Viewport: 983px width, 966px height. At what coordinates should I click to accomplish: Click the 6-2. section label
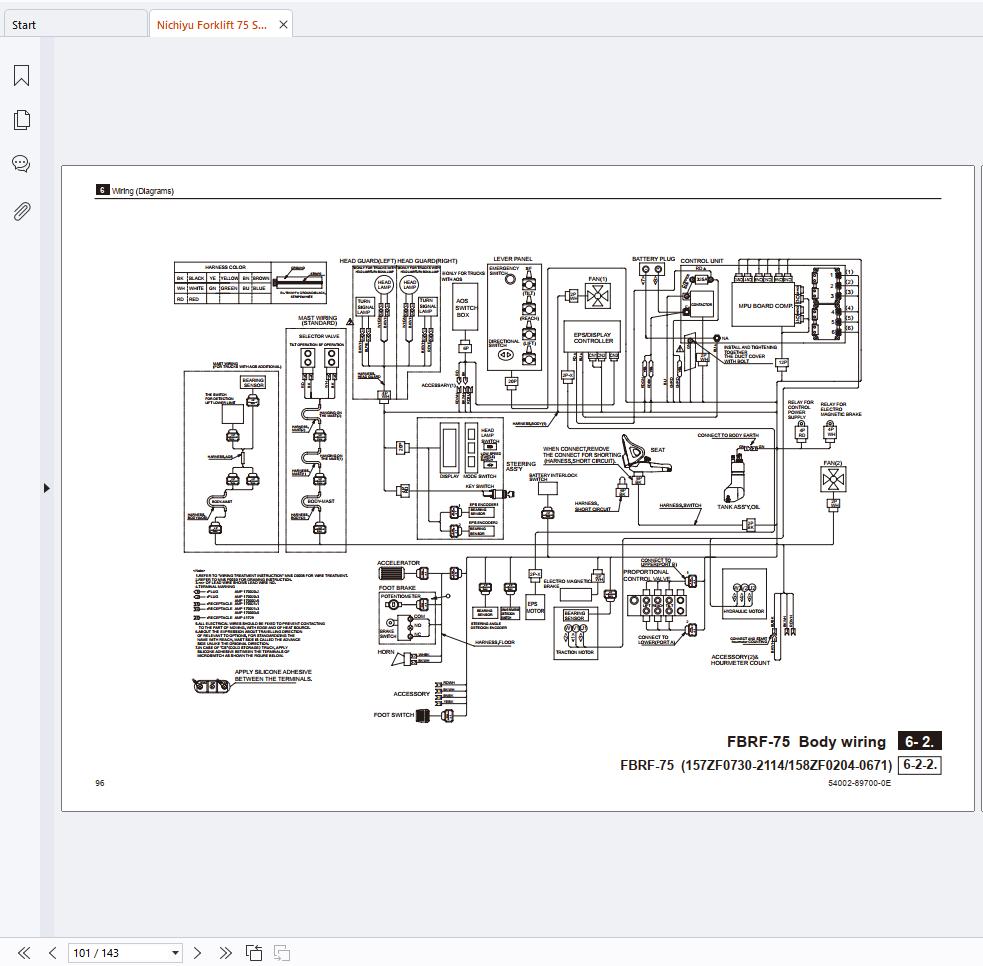(x=919, y=742)
